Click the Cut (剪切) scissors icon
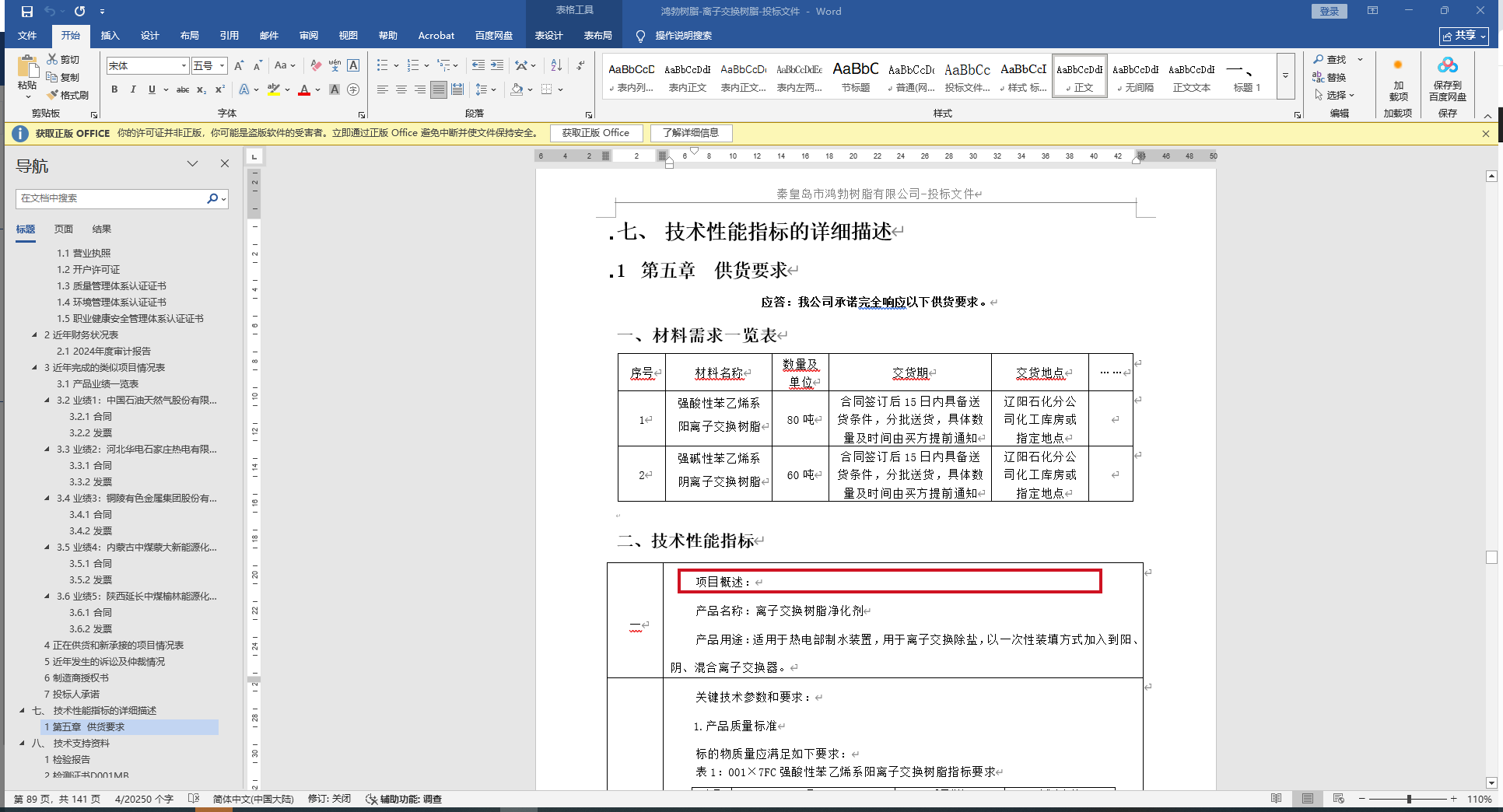Screen dimensions: 1503x812 [x=52, y=59]
